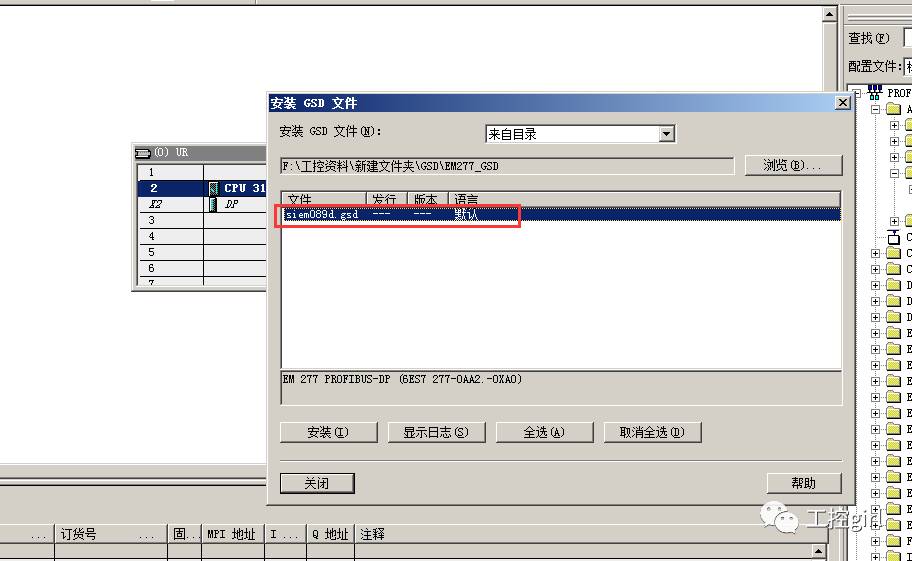Click the 文件 column header
Viewport: 912px width, 561px height.
click(x=324, y=199)
